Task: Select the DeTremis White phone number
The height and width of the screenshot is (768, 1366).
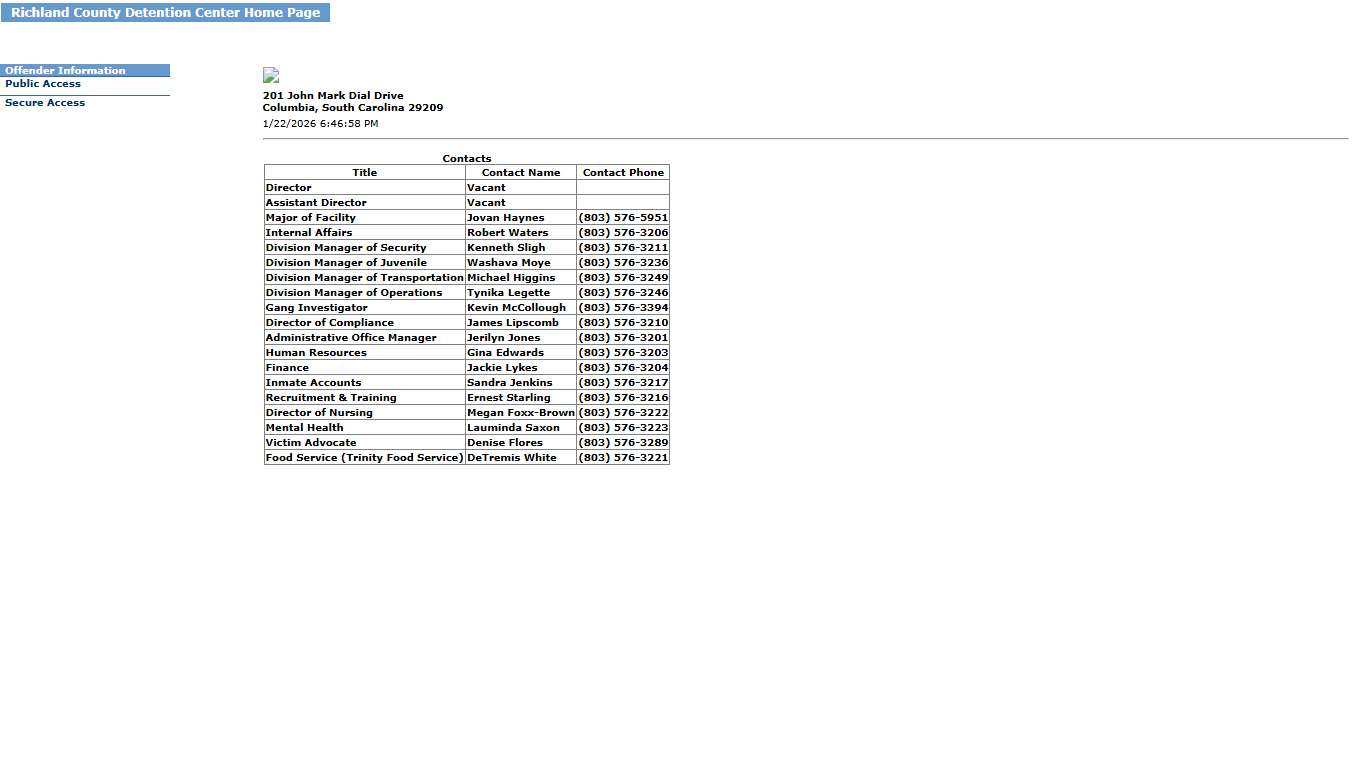Action: click(x=623, y=458)
